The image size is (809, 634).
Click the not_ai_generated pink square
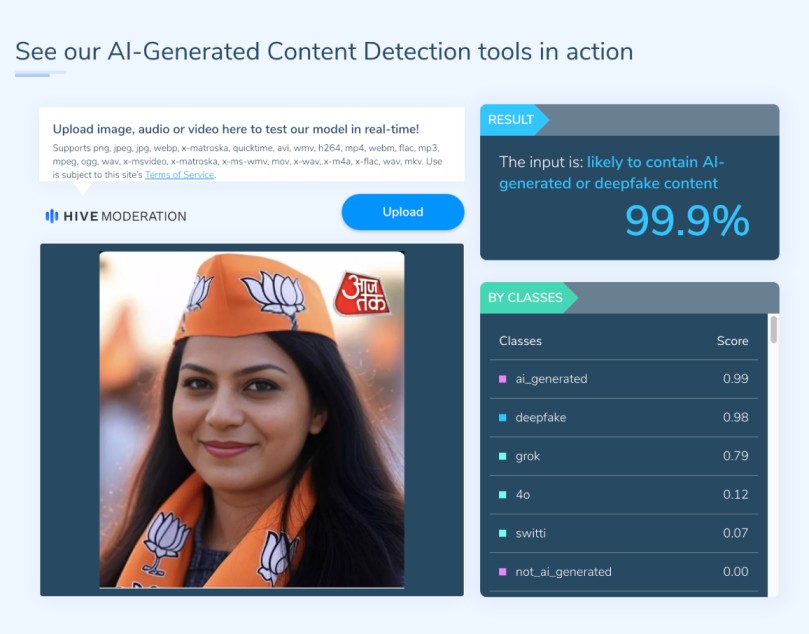tap(503, 572)
